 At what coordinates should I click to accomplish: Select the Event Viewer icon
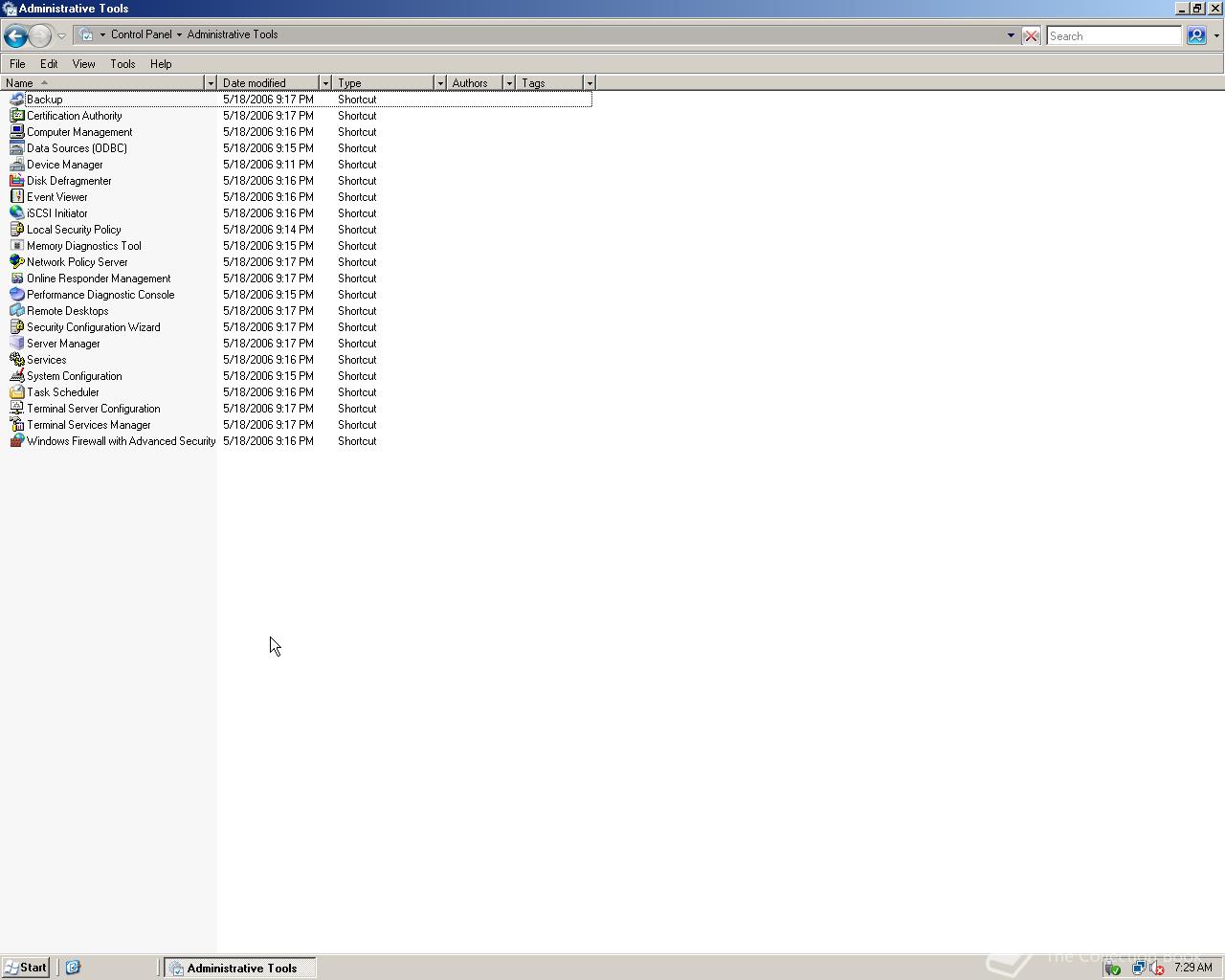(x=16, y=197)
